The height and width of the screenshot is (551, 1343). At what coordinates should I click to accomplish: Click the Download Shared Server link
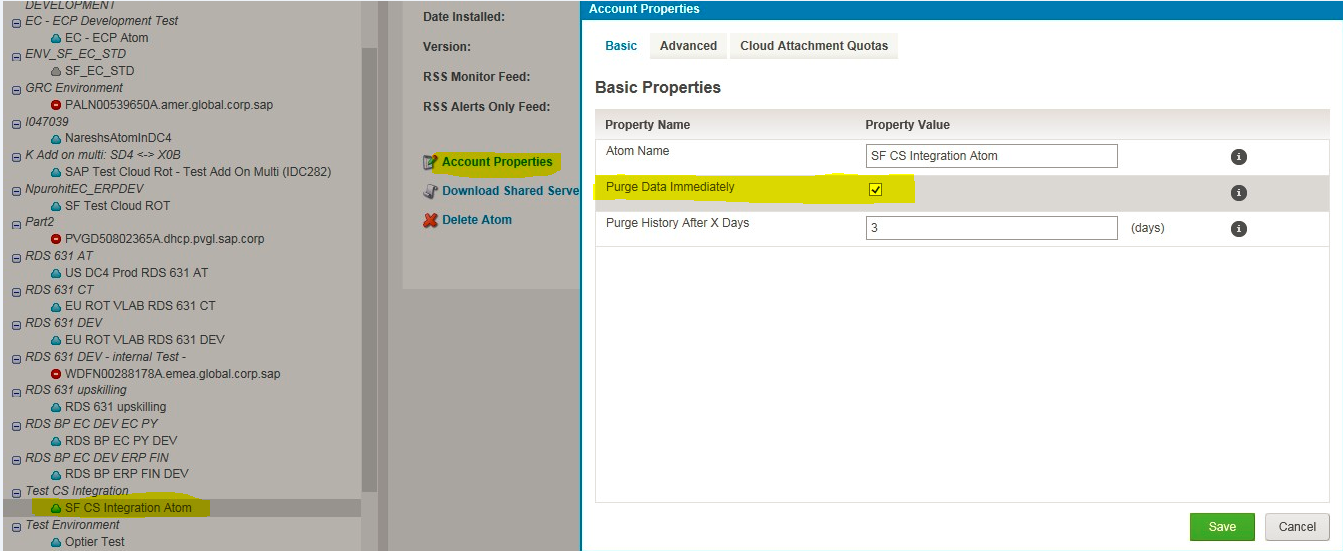click(x=511, y=191)
